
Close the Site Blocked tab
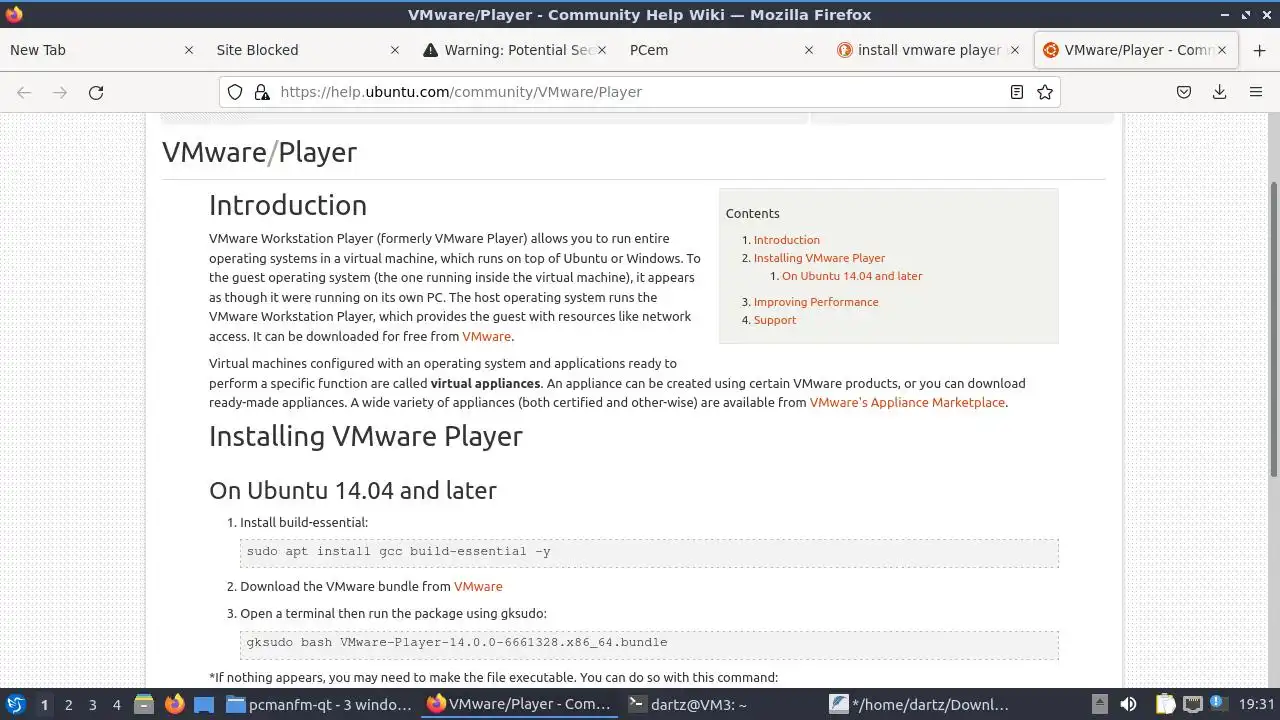pos(395,50)
